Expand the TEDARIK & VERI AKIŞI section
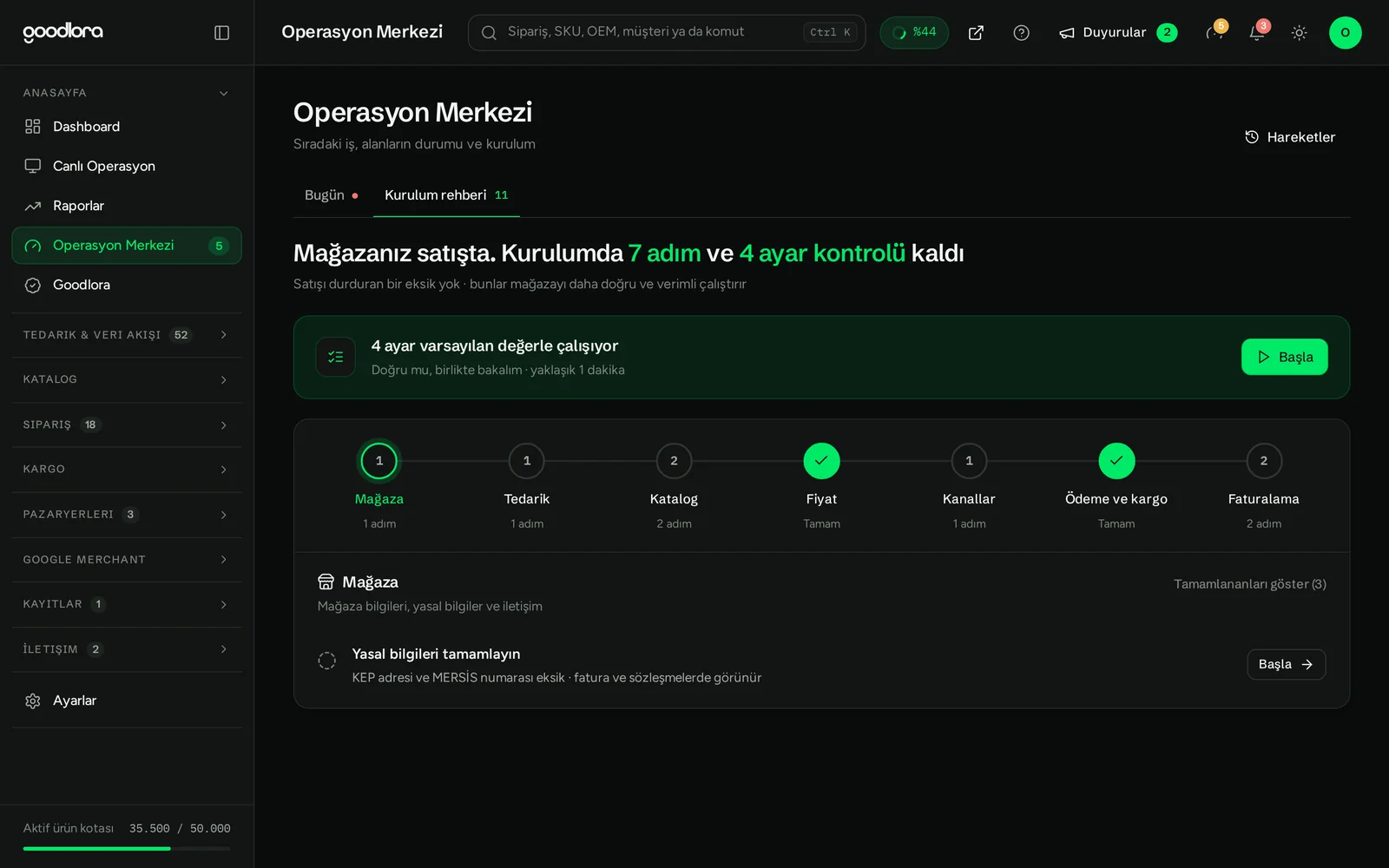The image size is (1389, 868). (x=127, y=335)
